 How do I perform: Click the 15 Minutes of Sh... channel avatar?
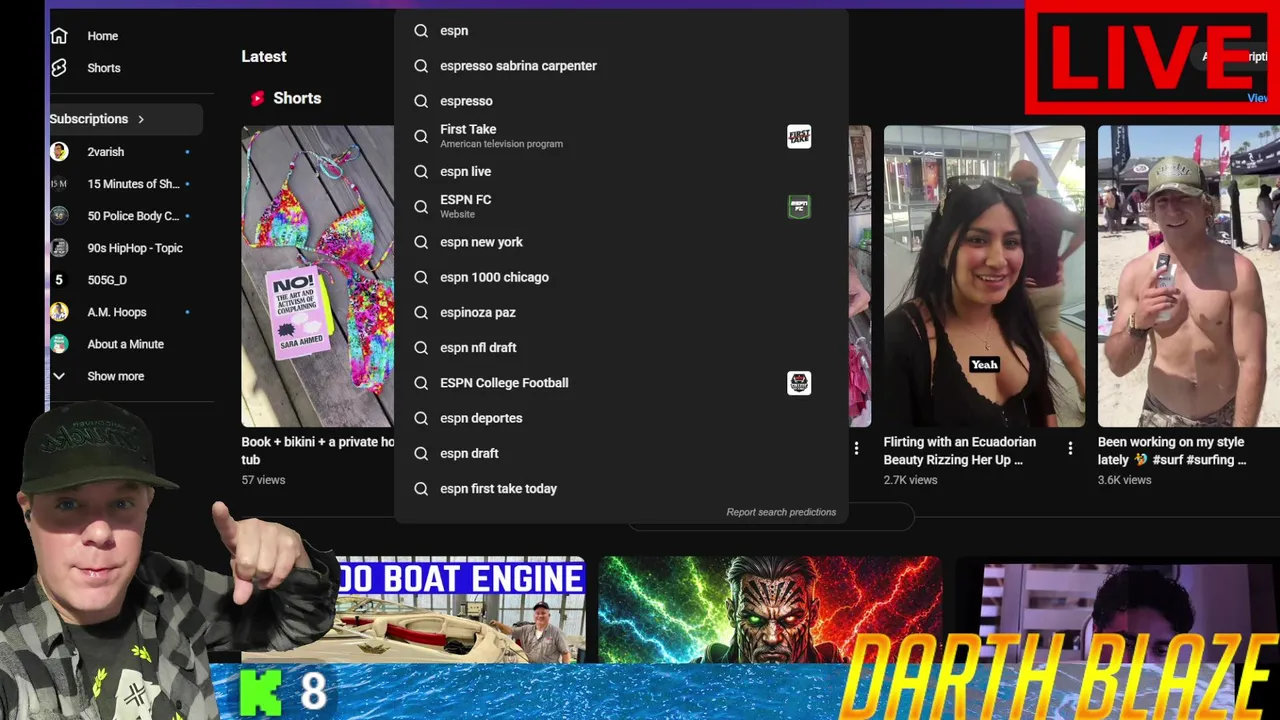pyautogui.click(x=59, y=184)
